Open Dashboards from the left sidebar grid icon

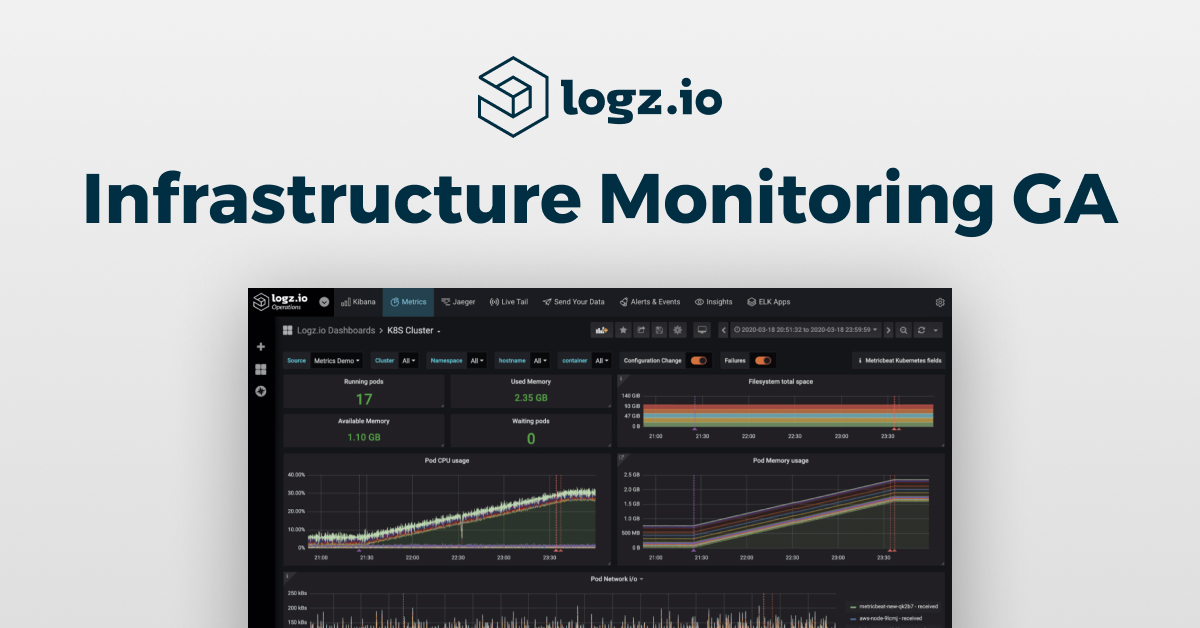pyautogui.click(x=261, y=369)
